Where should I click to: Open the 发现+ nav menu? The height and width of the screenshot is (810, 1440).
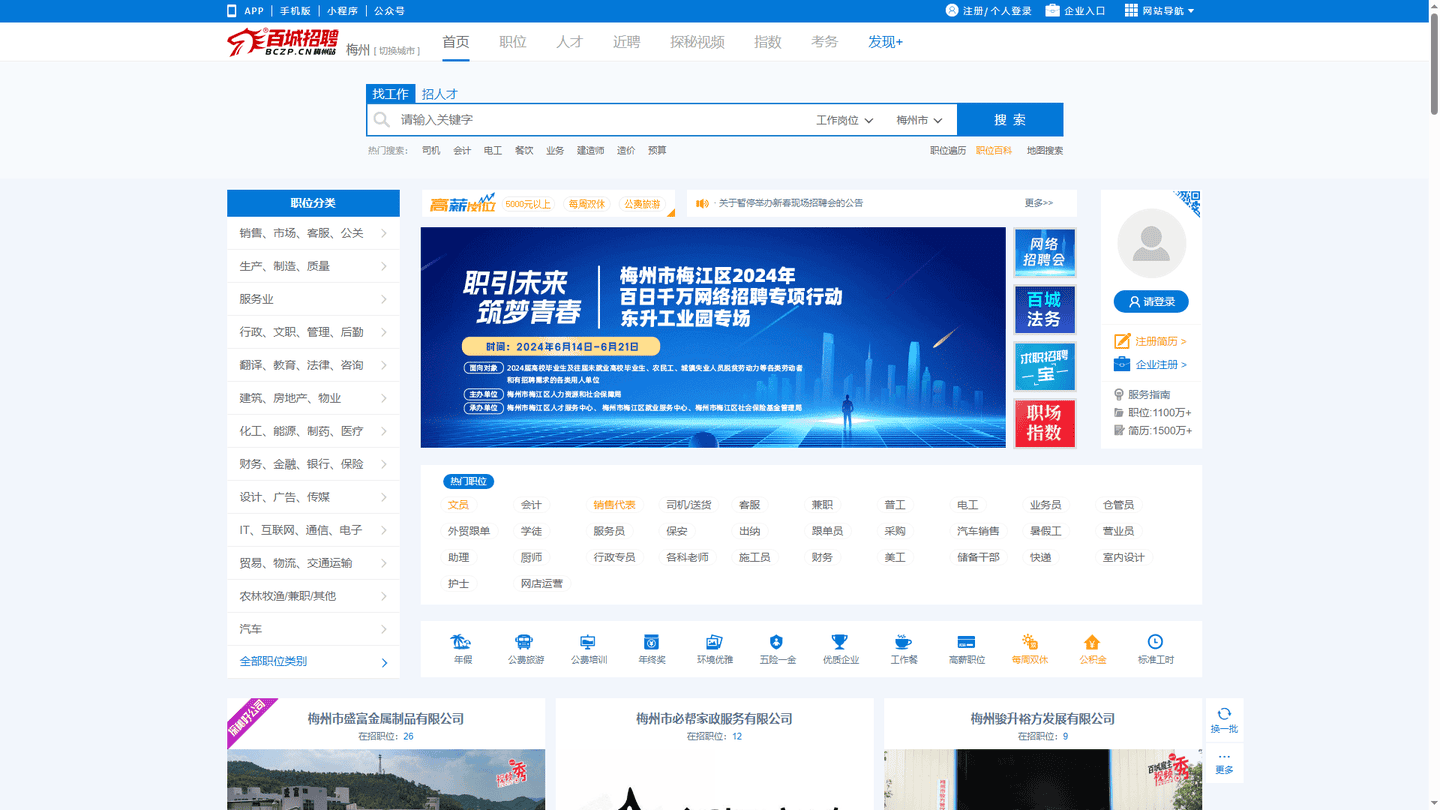(885, 42)
